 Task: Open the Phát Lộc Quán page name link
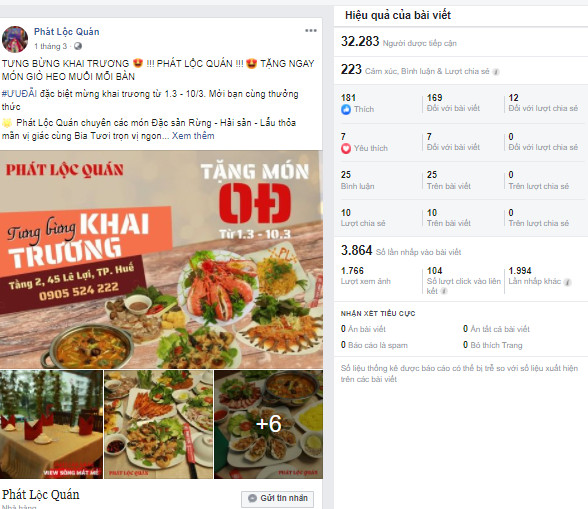67,32
